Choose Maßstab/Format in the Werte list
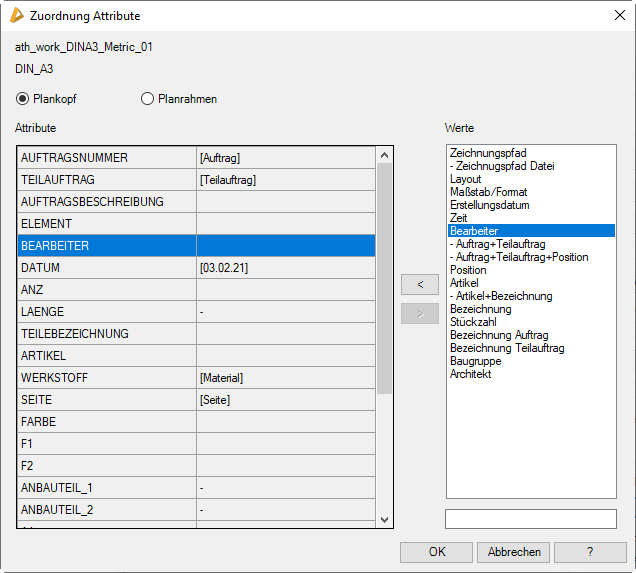The image size is (636, 573). point(488,192)
